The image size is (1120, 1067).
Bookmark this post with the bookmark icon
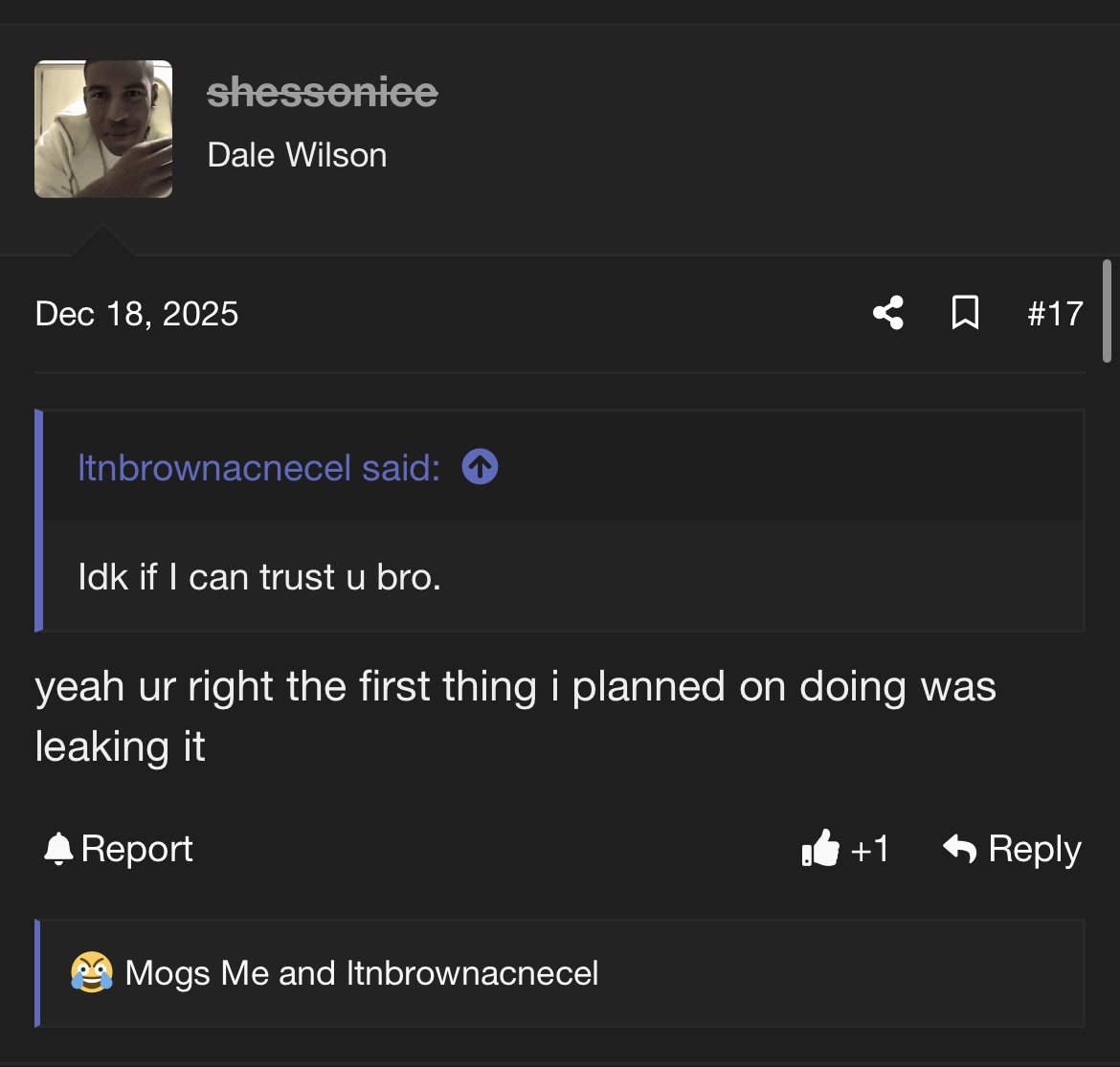(965, 313)
